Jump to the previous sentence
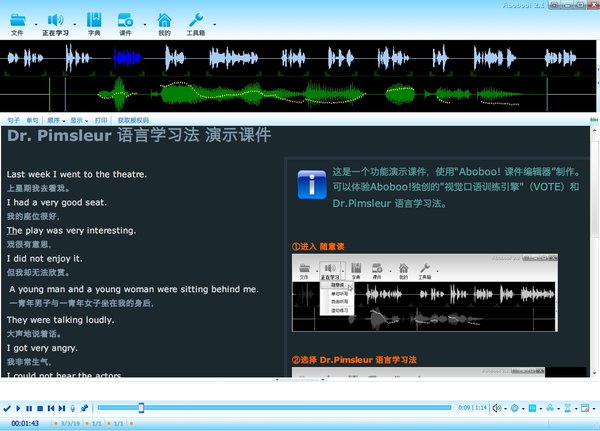Screen dimensions: 600x431 [51, 408]
